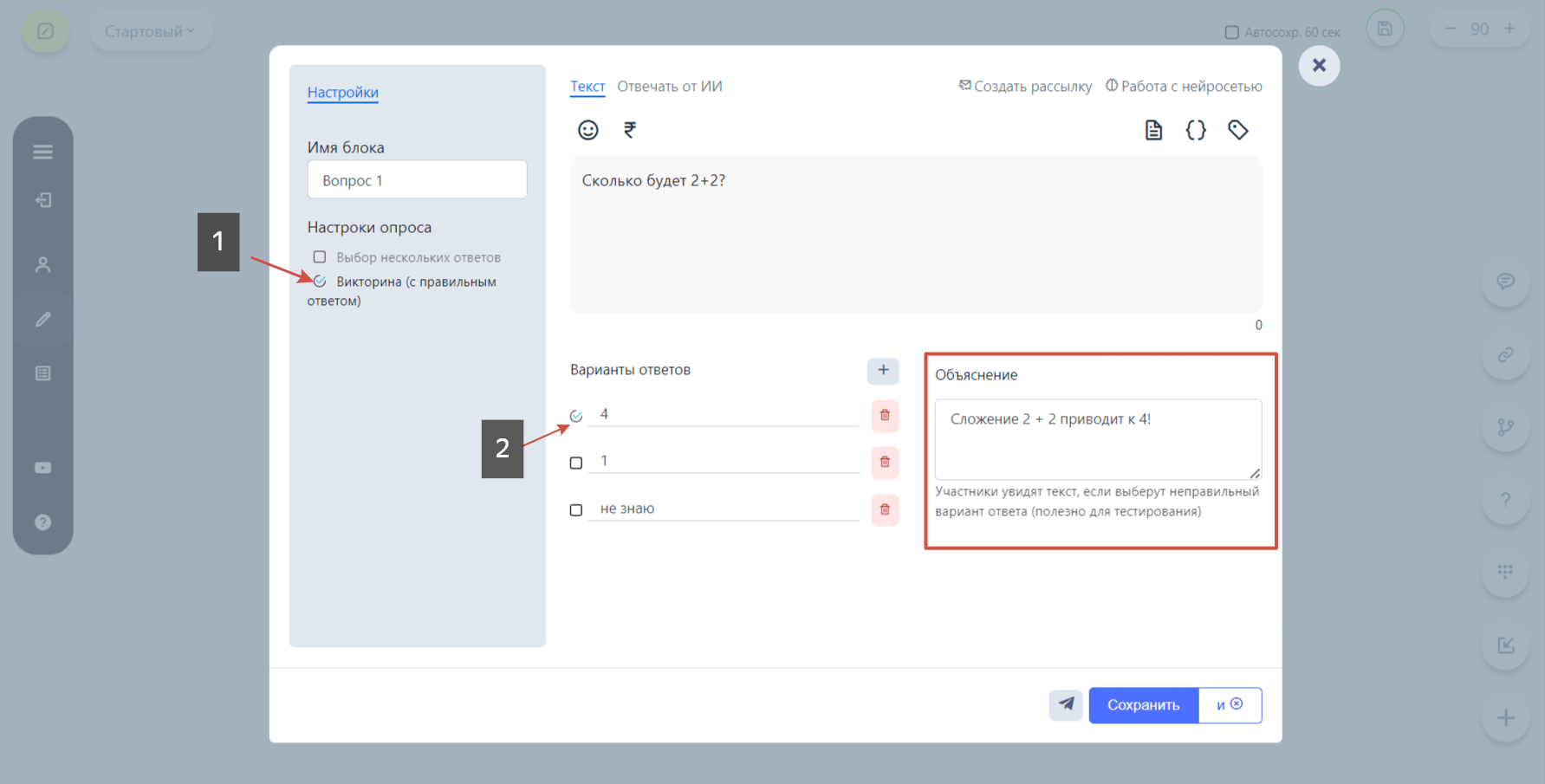Delete answer option '4'
Viewport: 1545px width, 784px height.
click(885, 416)
